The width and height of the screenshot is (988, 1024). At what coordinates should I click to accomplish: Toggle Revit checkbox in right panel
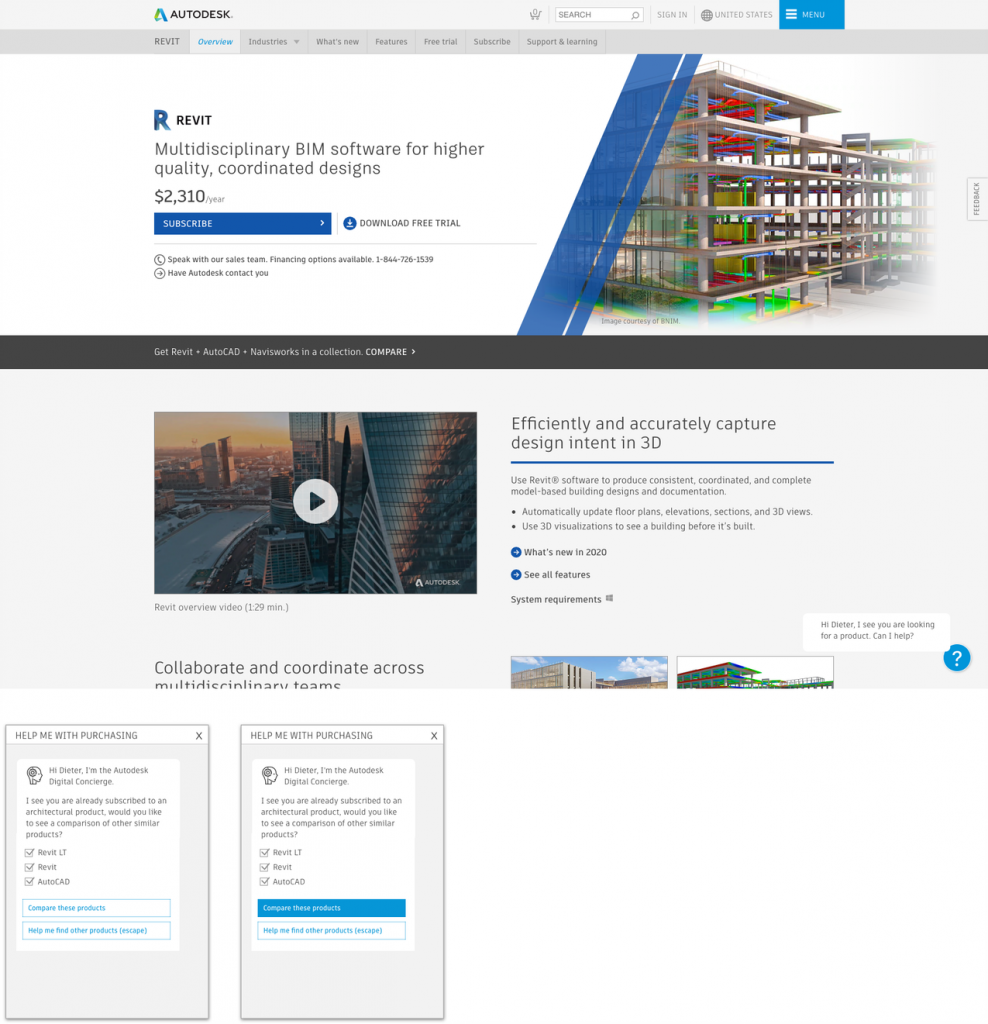(x=264, y=867)
